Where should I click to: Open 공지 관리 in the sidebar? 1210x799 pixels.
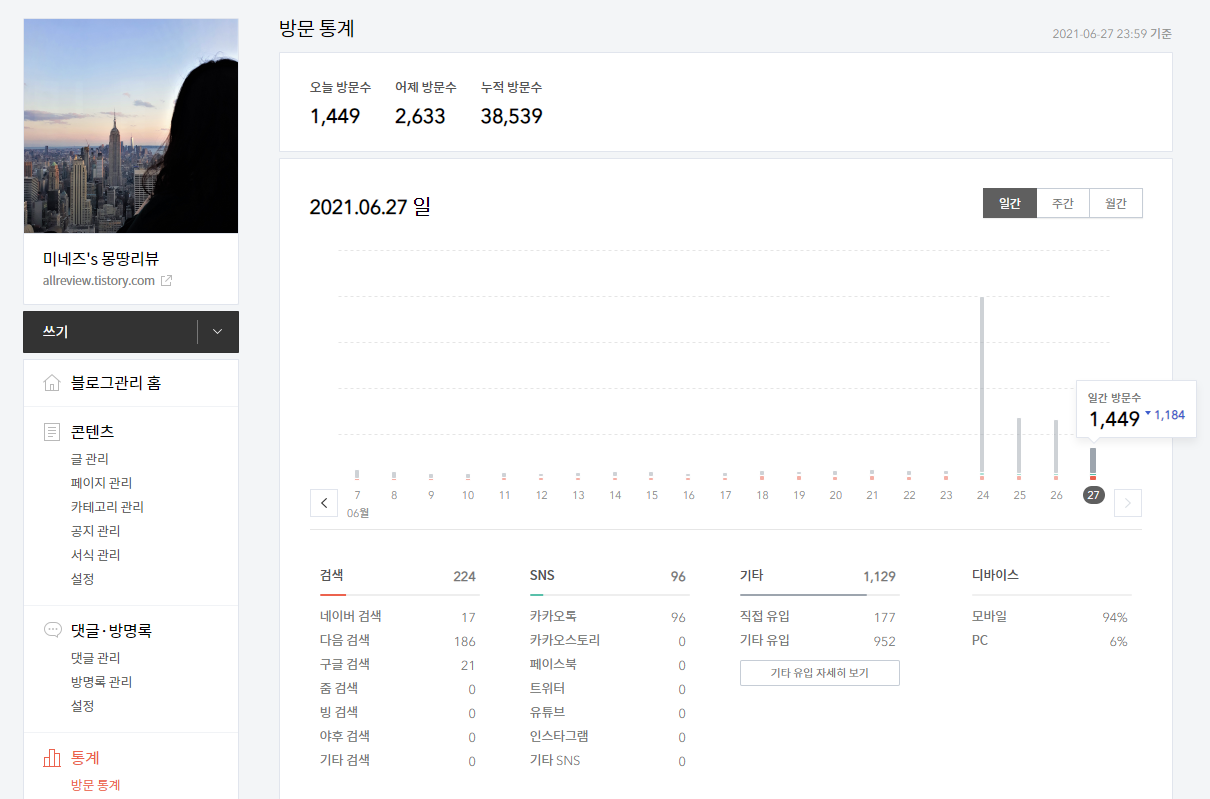click(x=95, y=531)
